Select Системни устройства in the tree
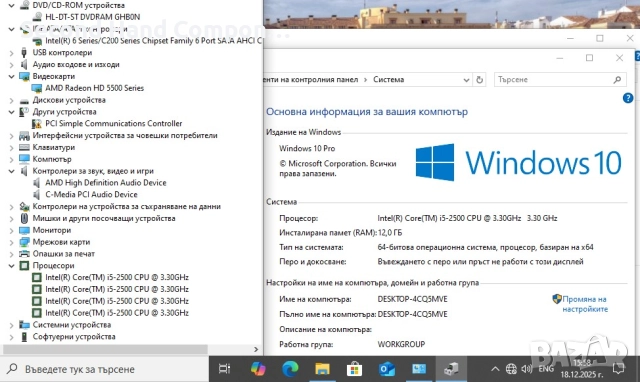Image resolution: width=640 pixels, height=382 pixels. click(72, 325)
